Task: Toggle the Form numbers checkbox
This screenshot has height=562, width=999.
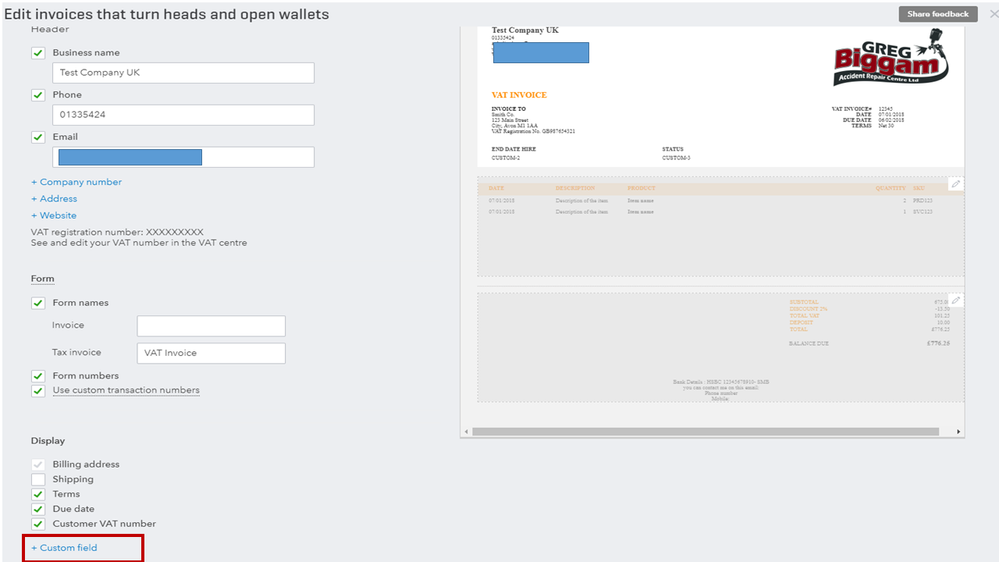Action: (x=38, y=376)
